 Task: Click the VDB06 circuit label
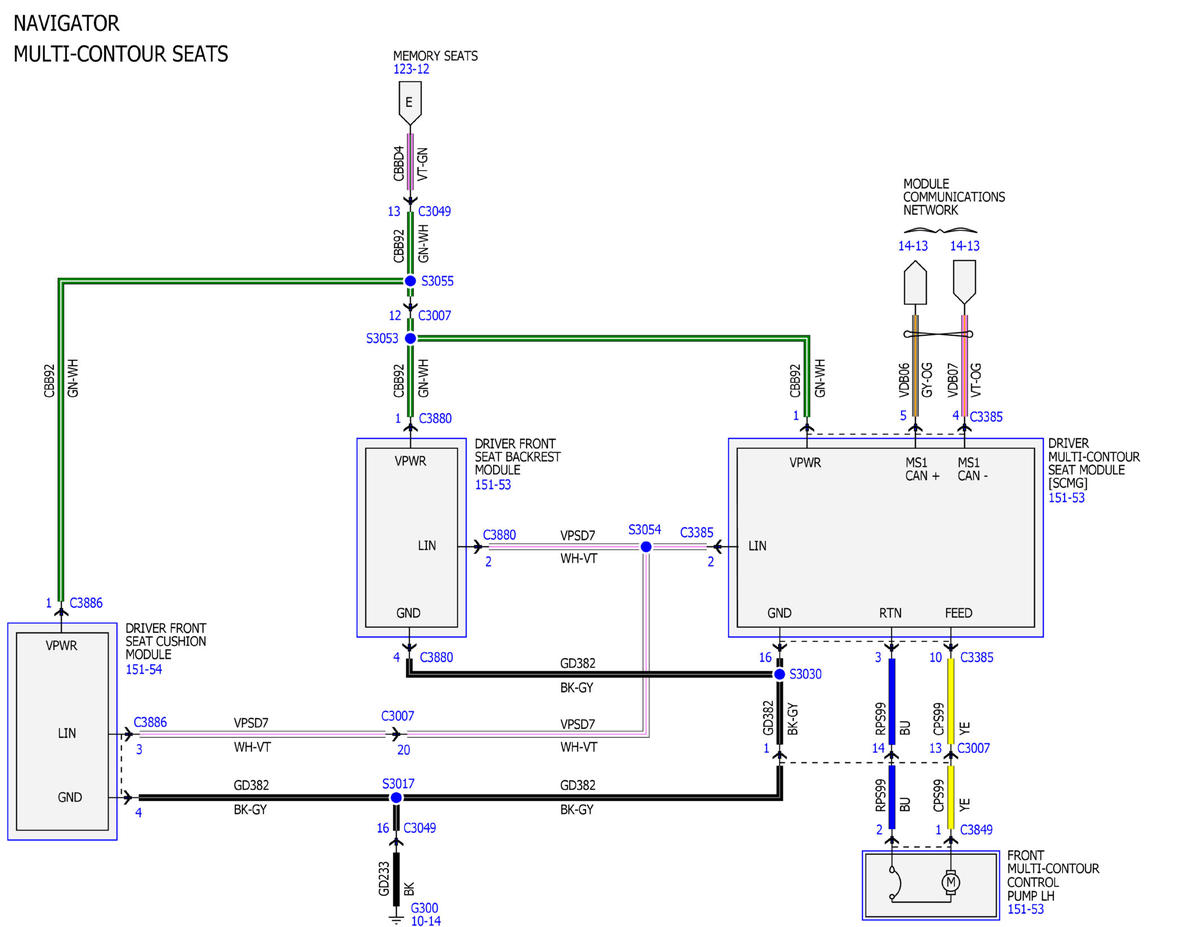(x=905, y=380)
